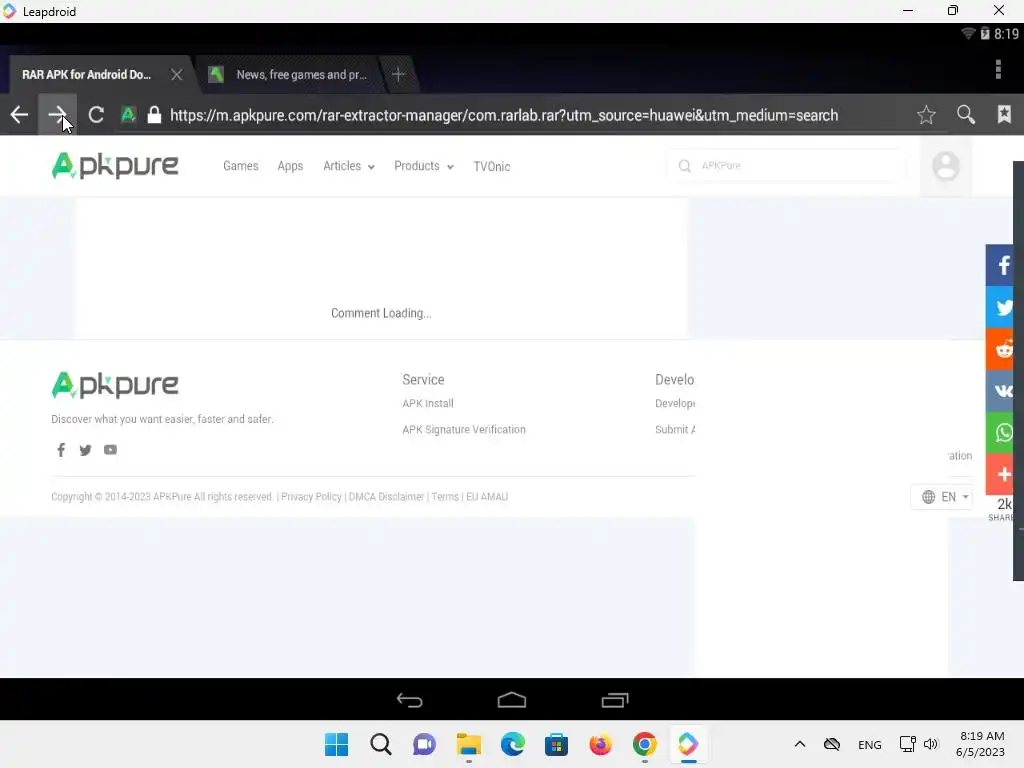The width and height of the screenshot is (1024, 768).
Task: Tap the Android home navigation button
Action: click(x=511, y=700)
